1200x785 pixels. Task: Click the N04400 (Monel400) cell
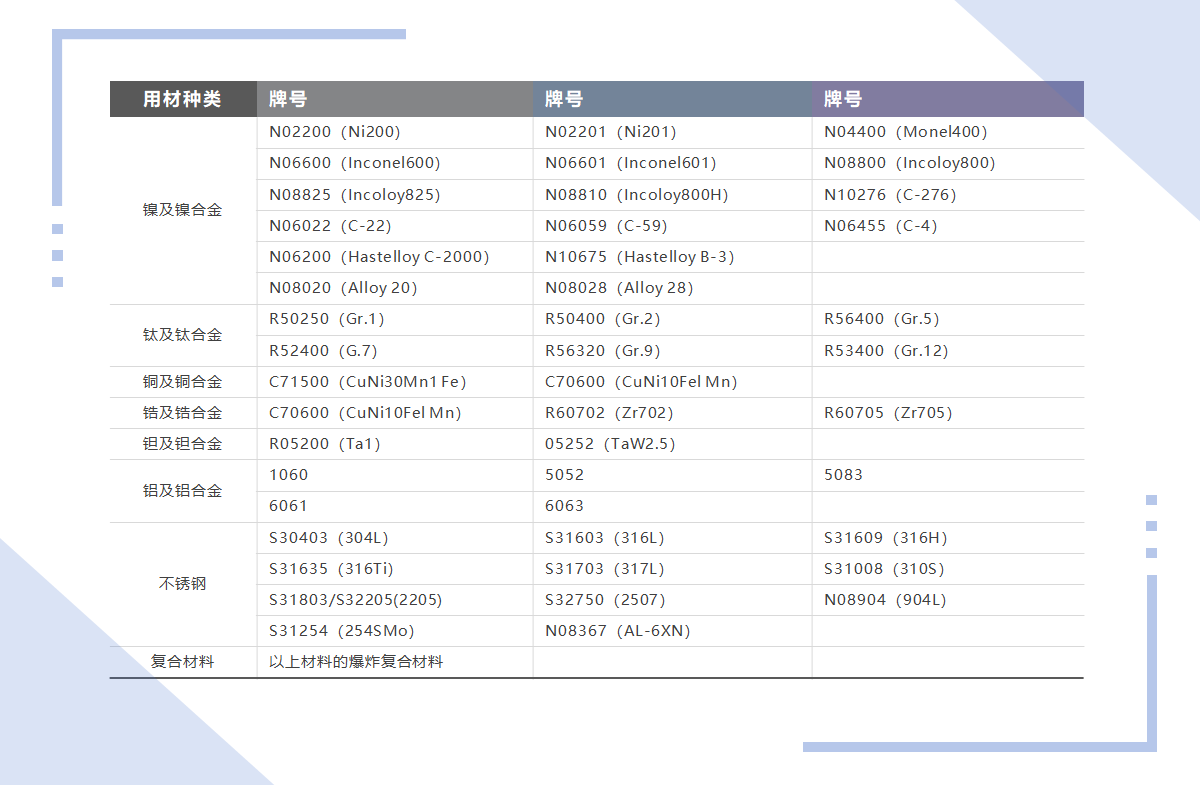click(x=948, y=132)
